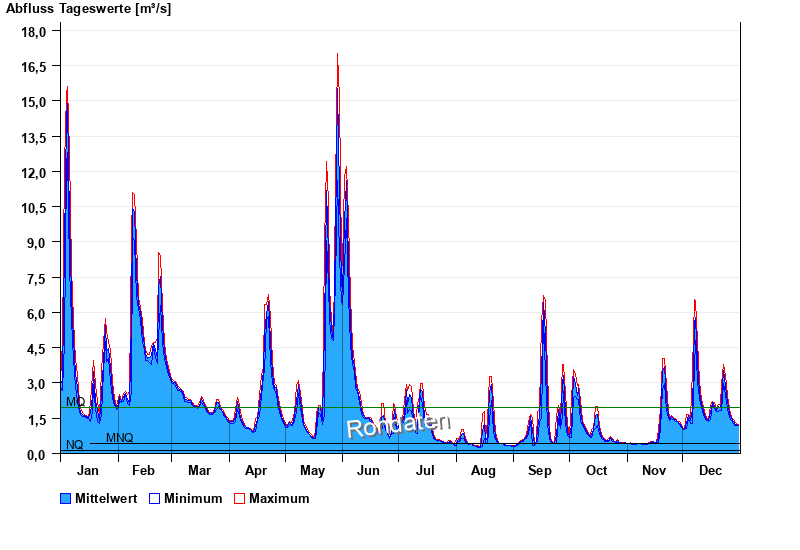Click the MNQ line label
Viewport: 800px width, 550px height.
coord(119,438)
